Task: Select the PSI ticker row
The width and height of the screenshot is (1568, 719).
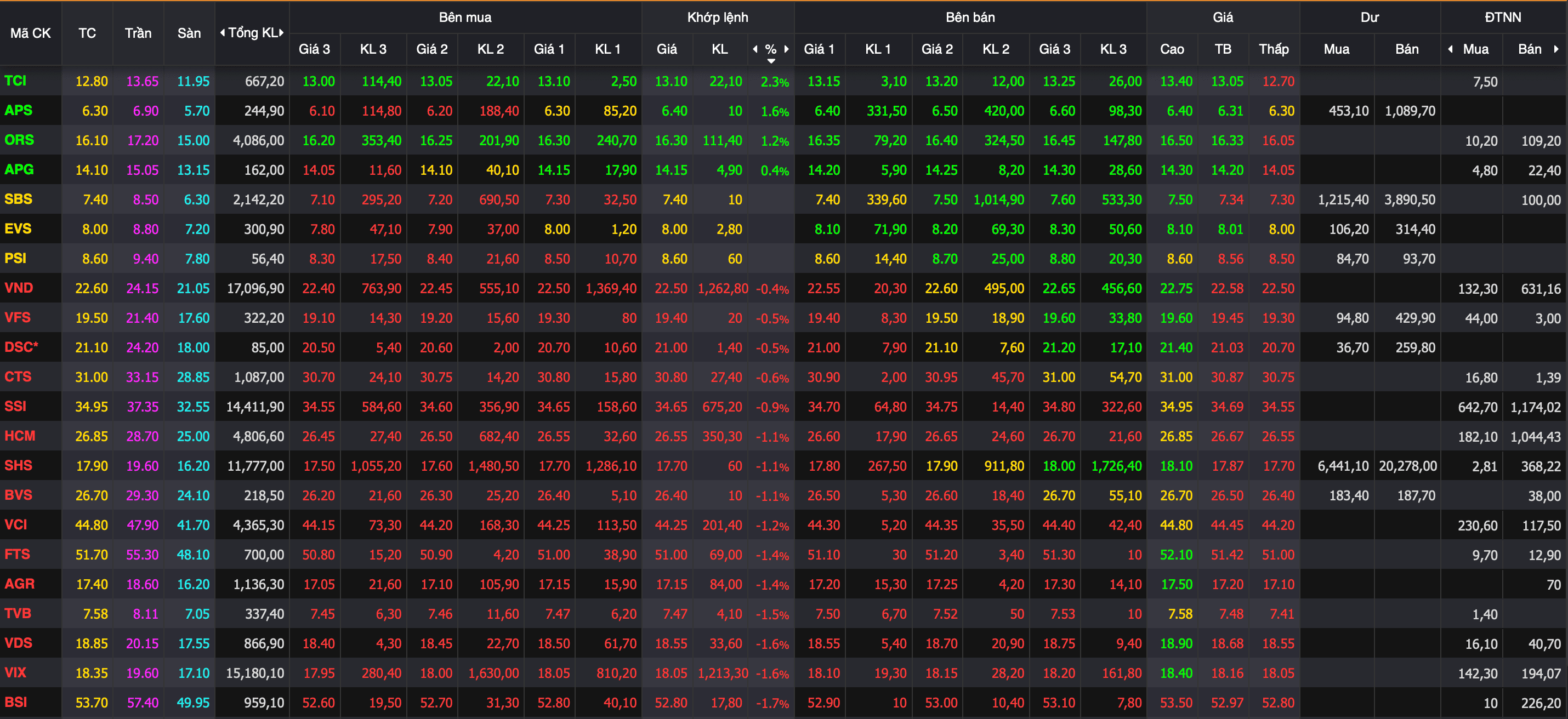Action: click(15, 259)
